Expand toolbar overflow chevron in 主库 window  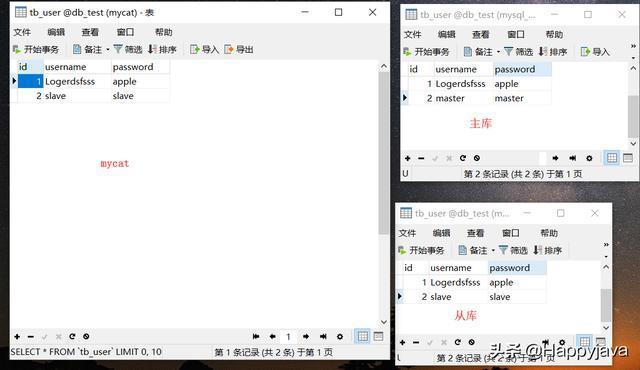(633, 46)
